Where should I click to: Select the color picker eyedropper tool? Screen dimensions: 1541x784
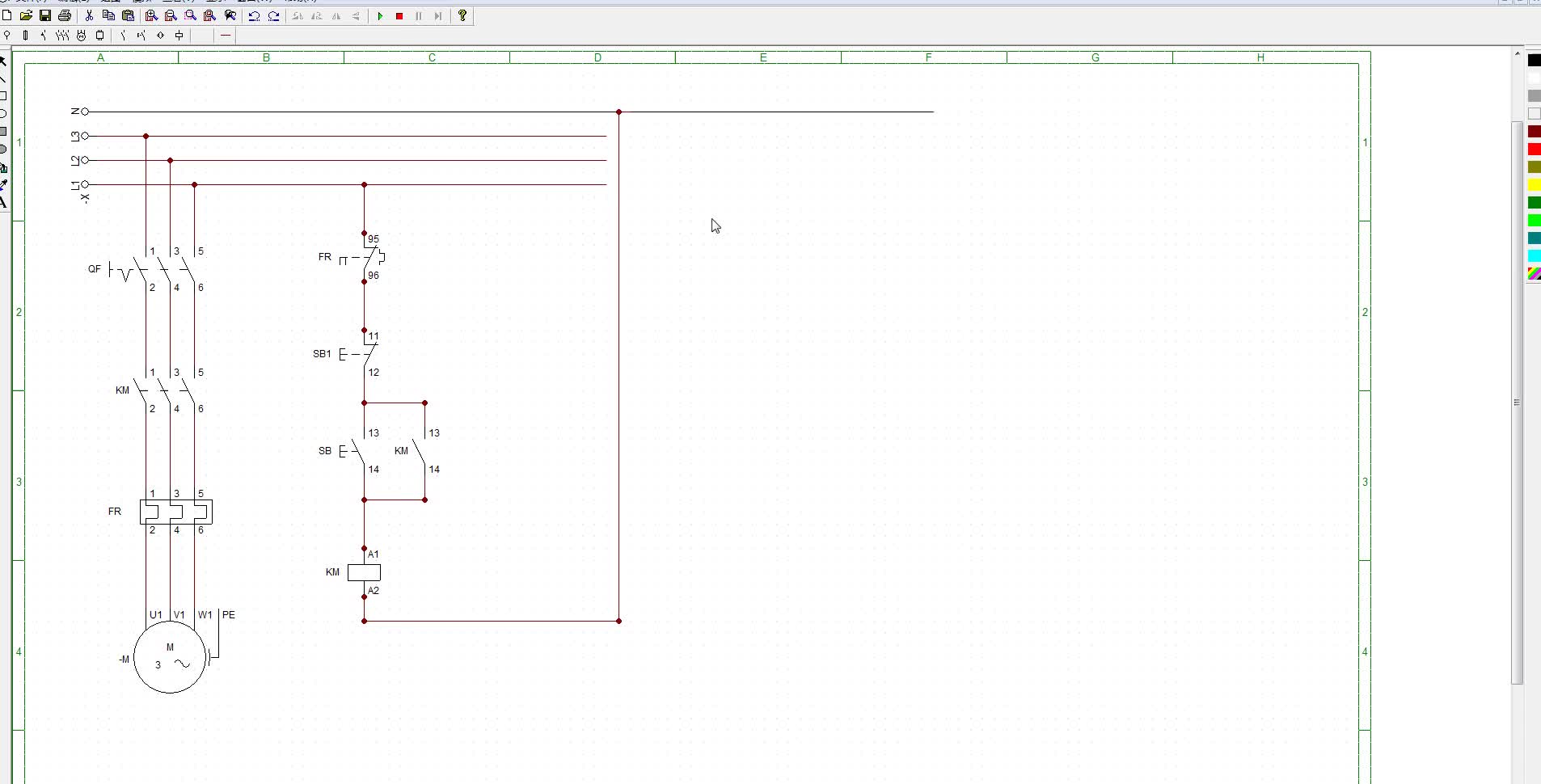point(3,185)
